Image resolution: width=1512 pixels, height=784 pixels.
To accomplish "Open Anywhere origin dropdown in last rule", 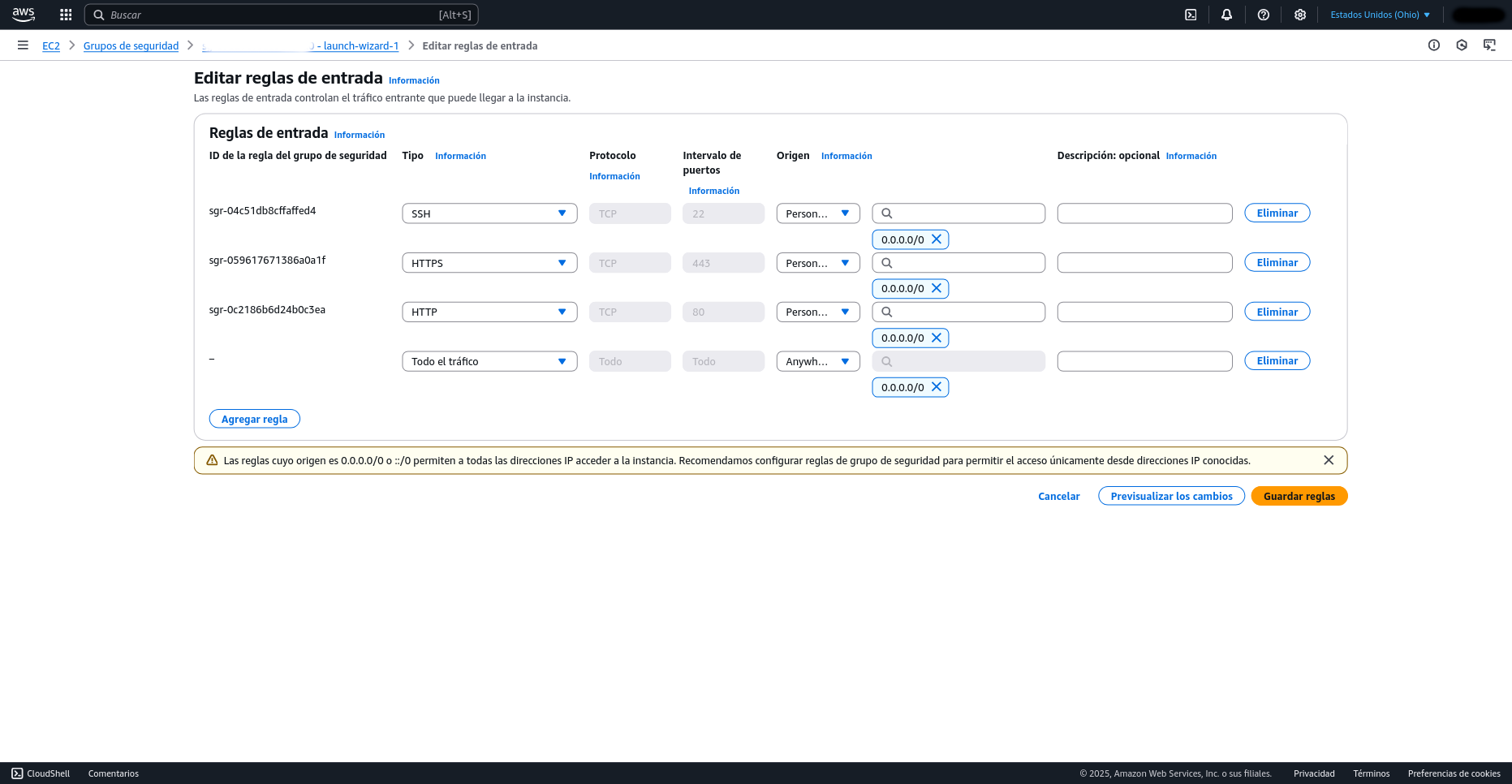I will click(x=818, y=361).
